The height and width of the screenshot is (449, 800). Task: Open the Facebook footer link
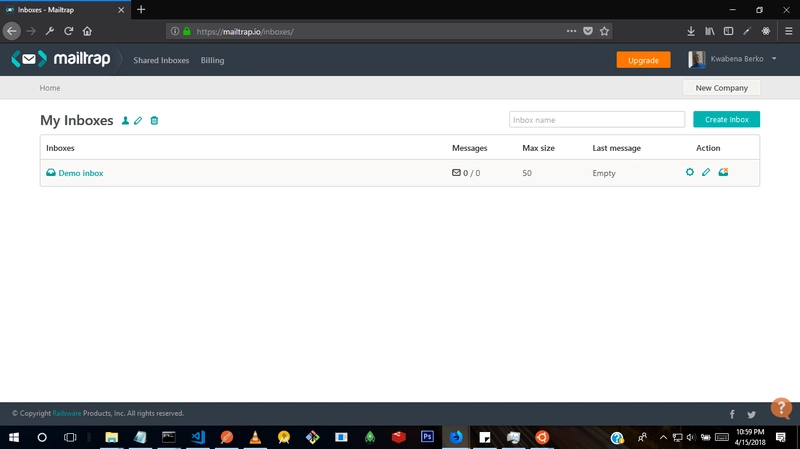click(x=732, y=414)
